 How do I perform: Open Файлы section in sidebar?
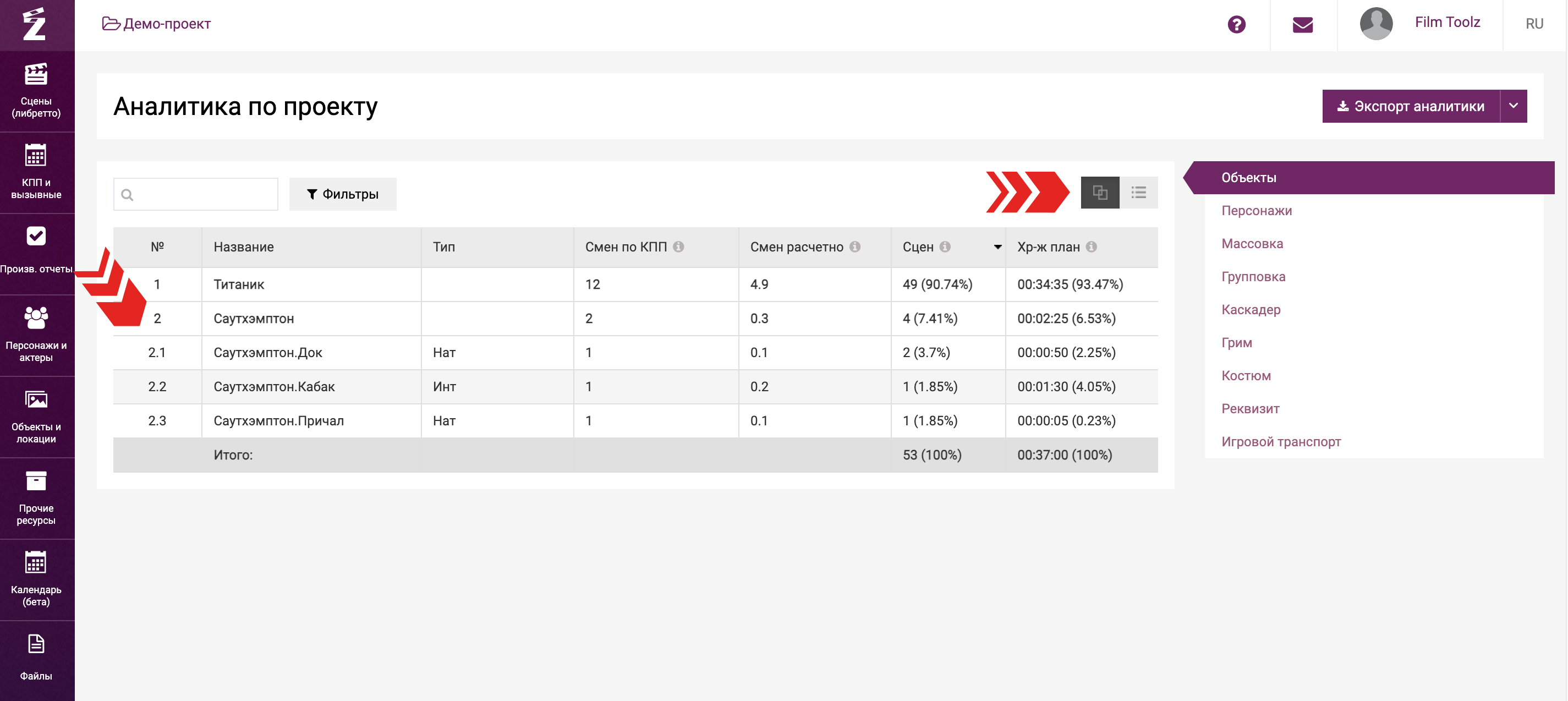[36, 659]
